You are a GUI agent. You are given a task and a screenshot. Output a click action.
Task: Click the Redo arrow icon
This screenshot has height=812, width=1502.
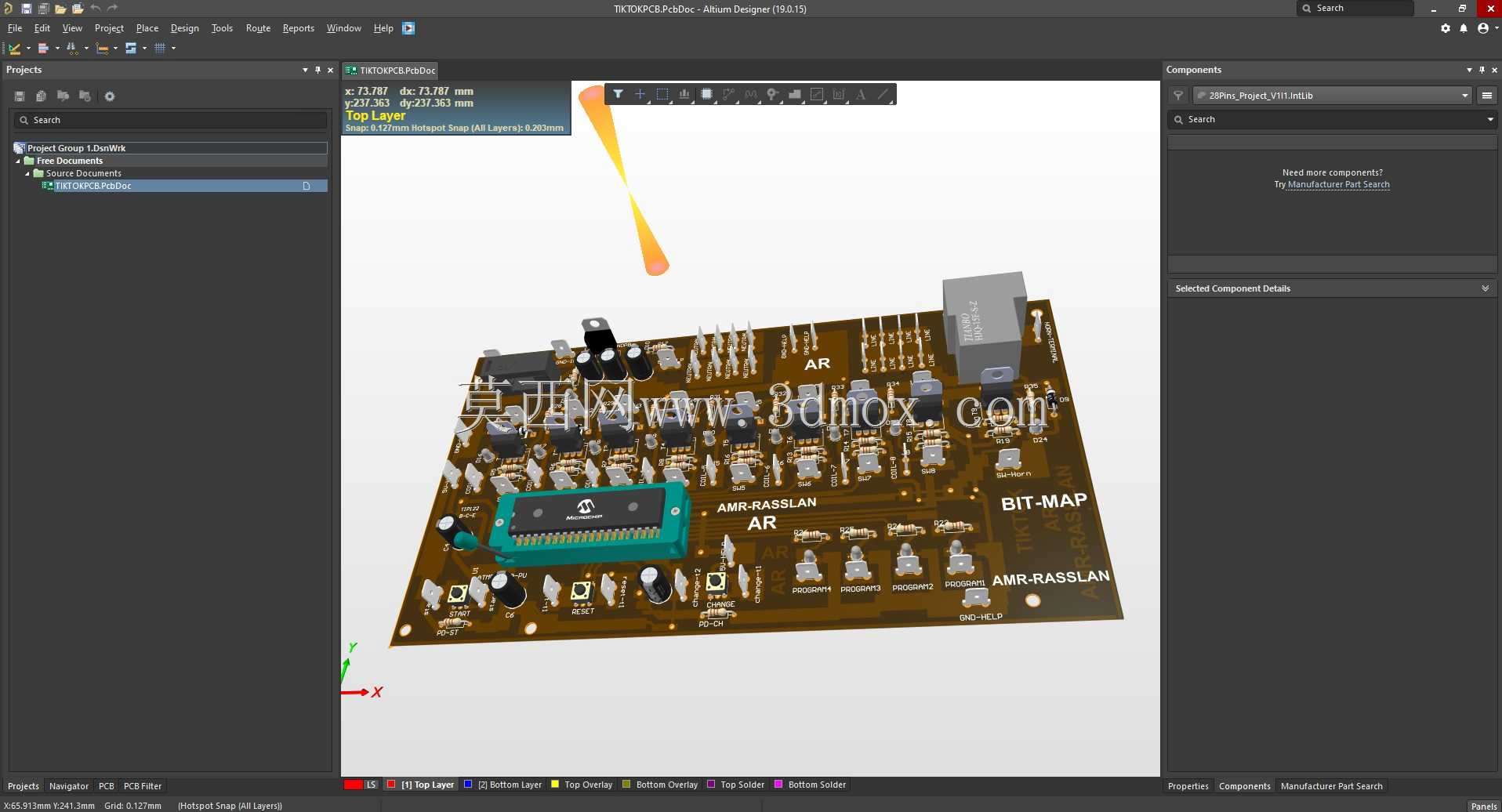(112, 9)
